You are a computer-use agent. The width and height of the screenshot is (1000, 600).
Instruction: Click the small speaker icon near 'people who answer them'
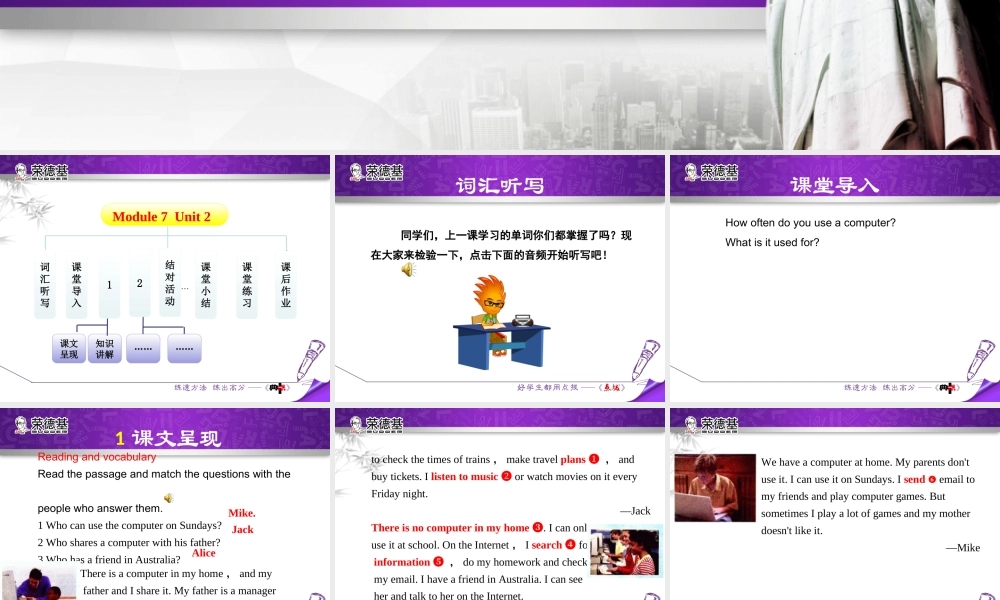[x=168, y=498]
